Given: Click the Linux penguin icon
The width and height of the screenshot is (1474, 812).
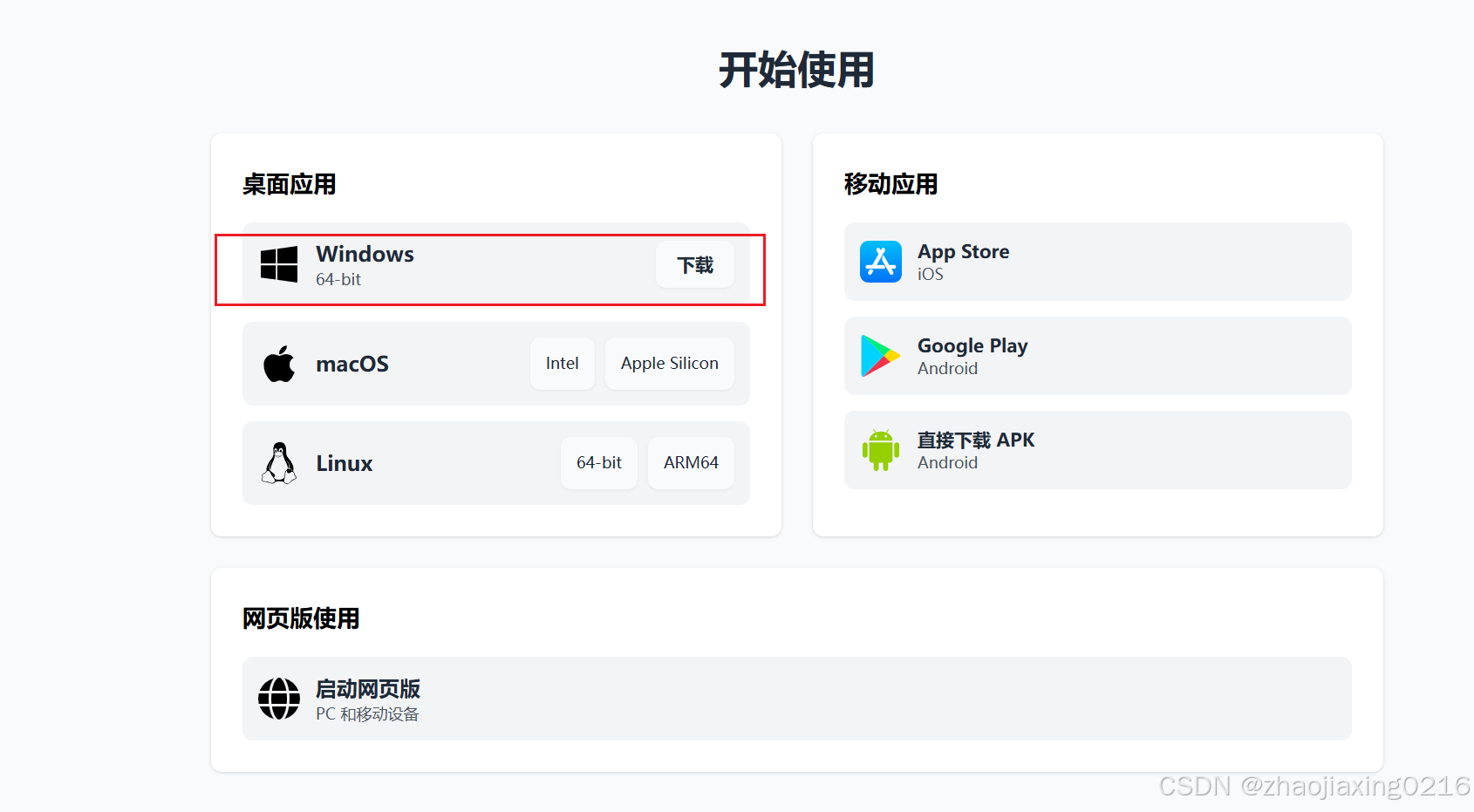Looking at the screenshot, I should (x=279, y=463).
